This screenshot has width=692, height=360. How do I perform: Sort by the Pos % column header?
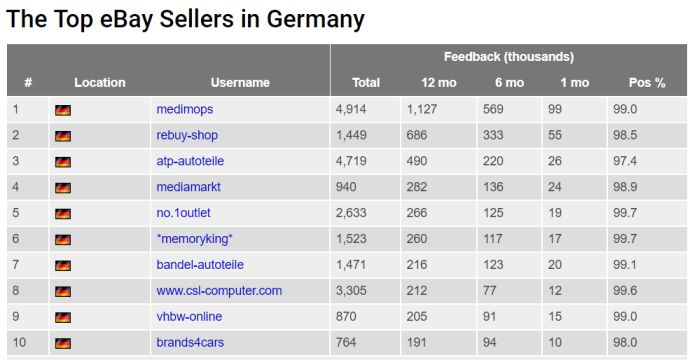point(647,82)
